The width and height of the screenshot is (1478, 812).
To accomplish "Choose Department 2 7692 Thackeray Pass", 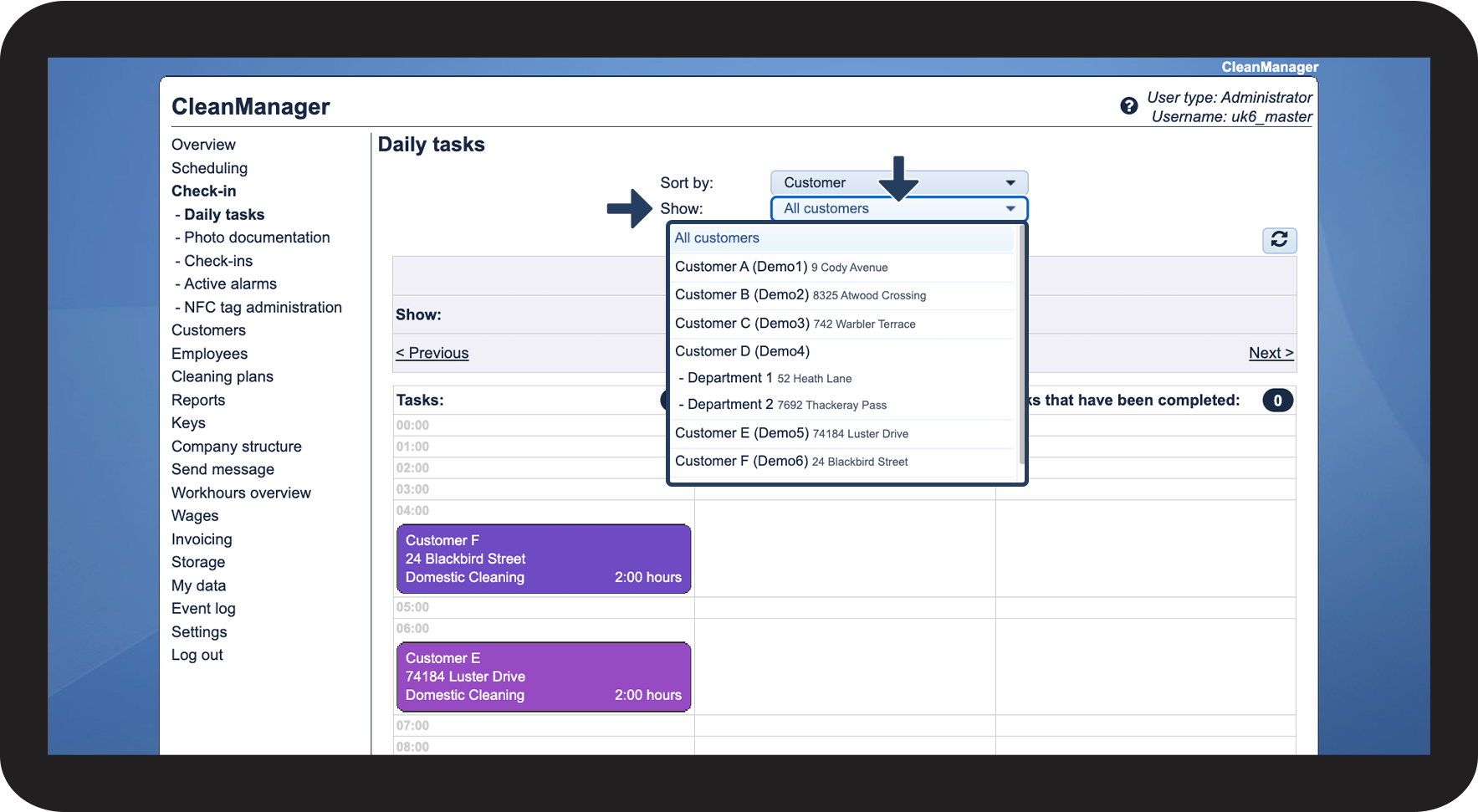I will pos(843,405).
